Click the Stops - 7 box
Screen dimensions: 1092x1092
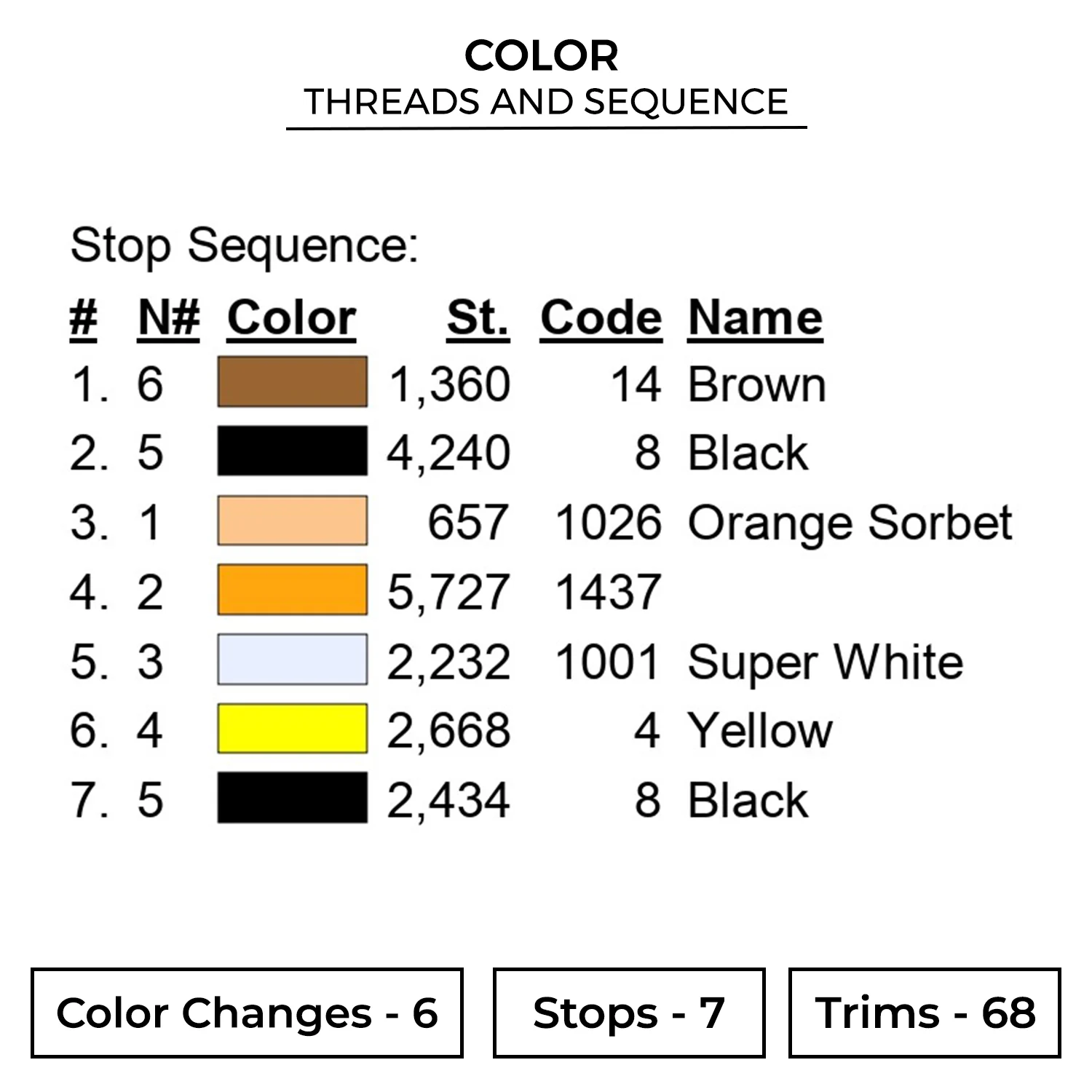pos(629,1013)
